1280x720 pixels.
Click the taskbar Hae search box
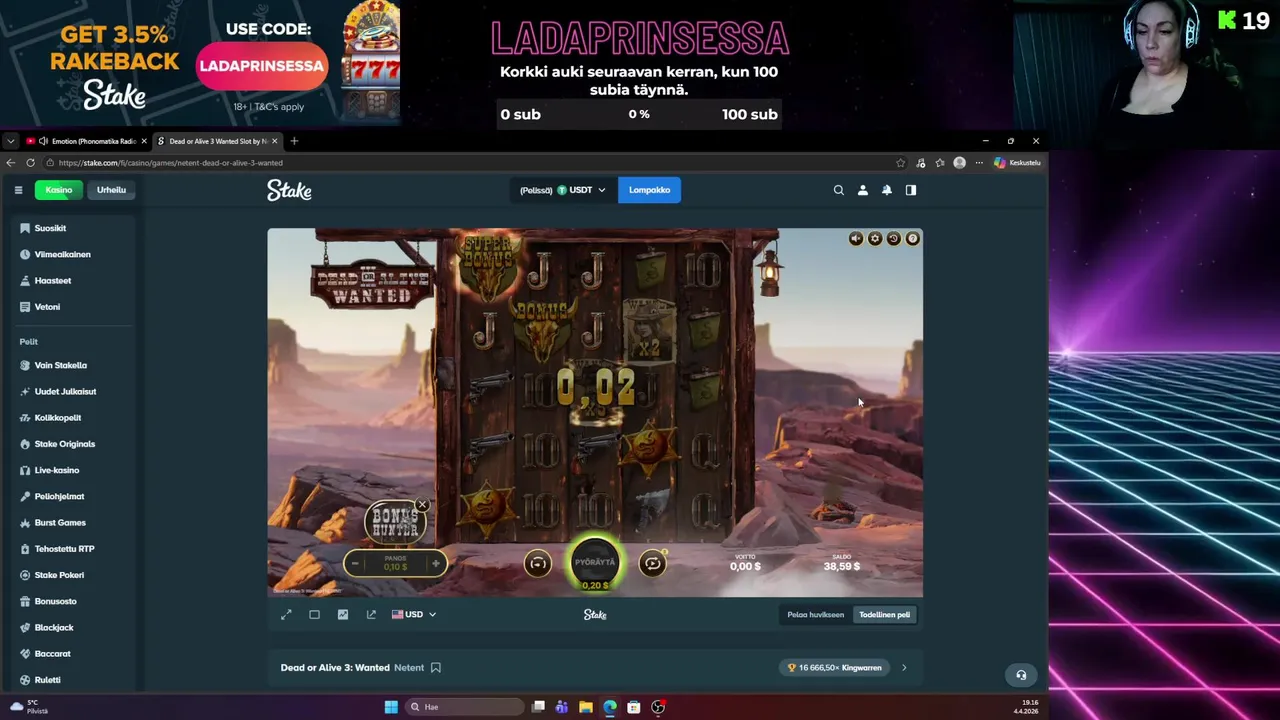click(x=464, y=707)
